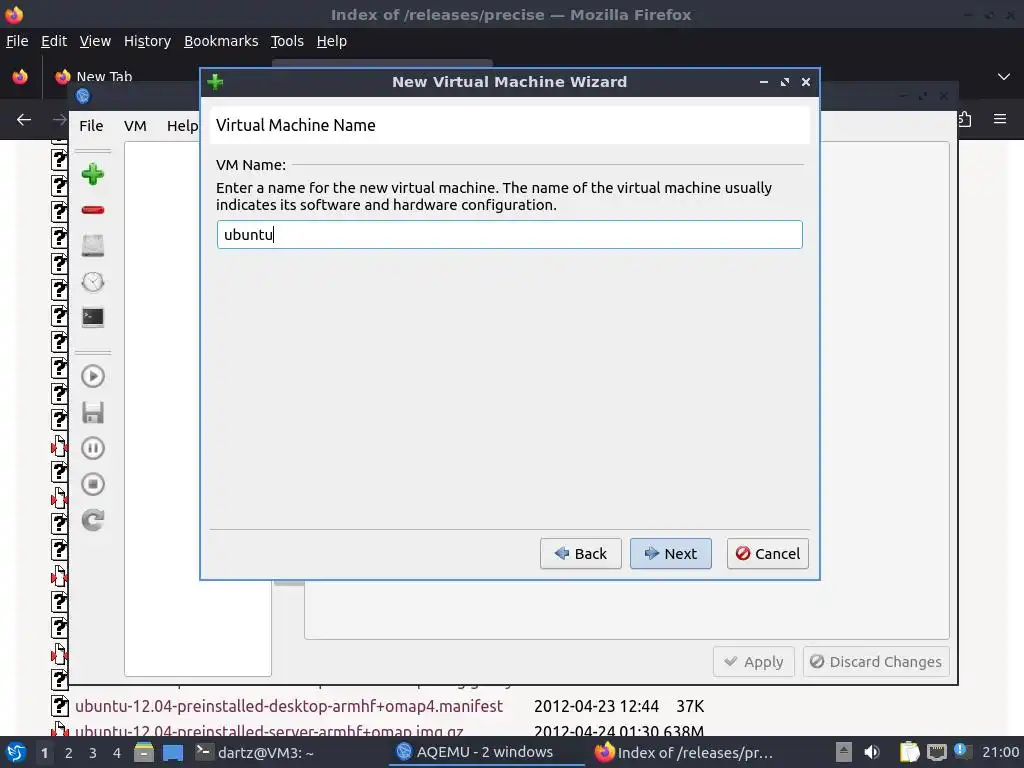Open the taskbar start menu icon
Viewport: 1024px width, 768px height.
point(16,753)
